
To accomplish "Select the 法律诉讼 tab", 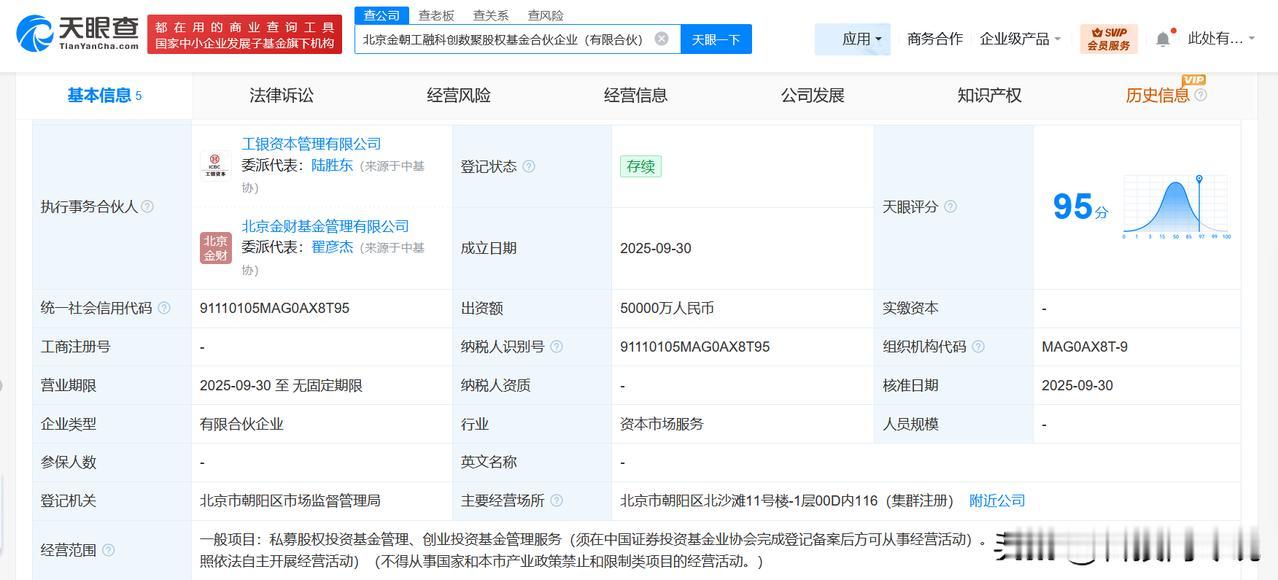I will 281,96.
